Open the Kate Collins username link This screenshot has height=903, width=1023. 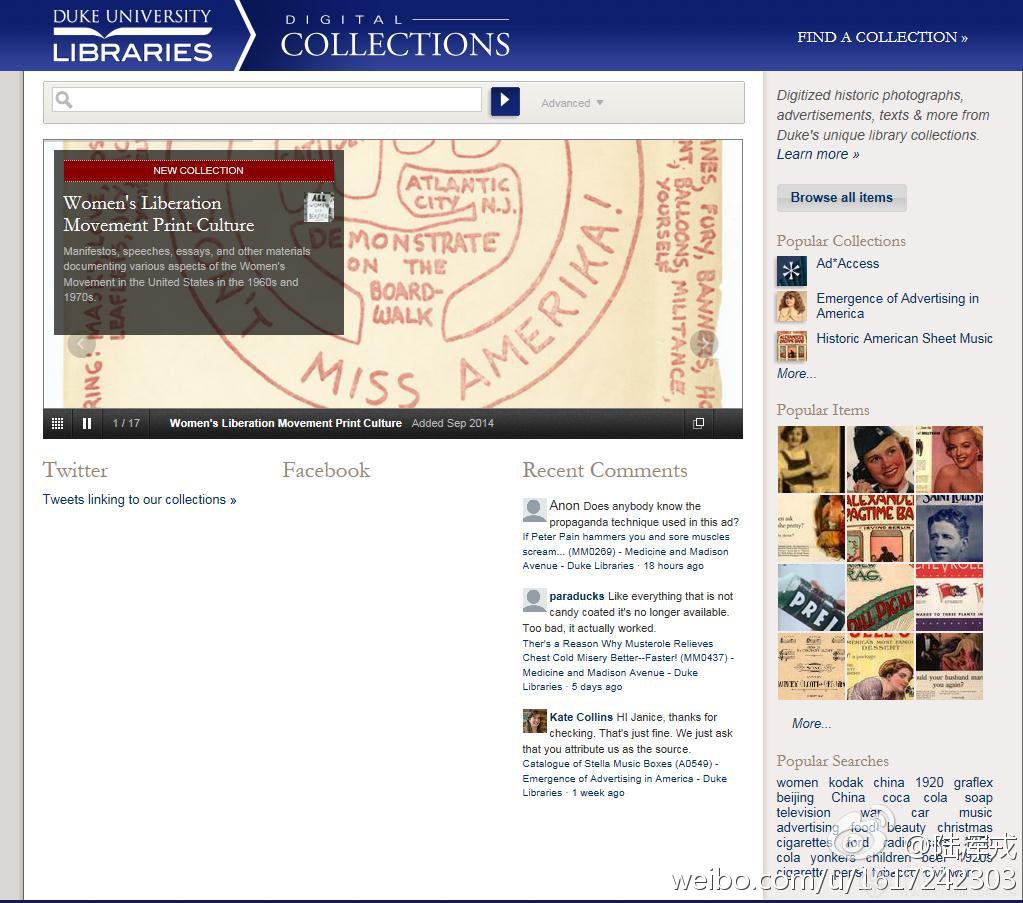coord(581,717)
